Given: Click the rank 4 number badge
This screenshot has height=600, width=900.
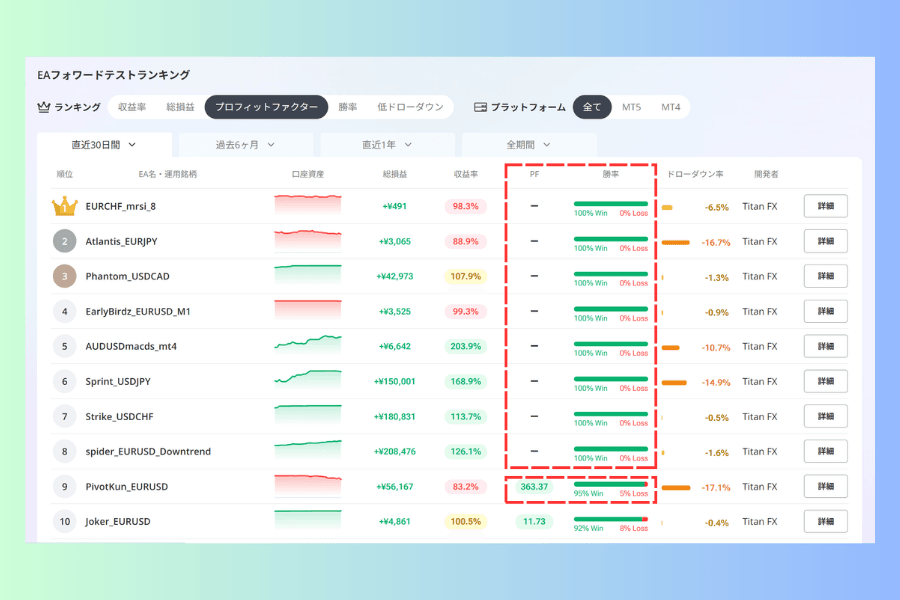Looking at the screenshot, I should (x=65, y=311).
